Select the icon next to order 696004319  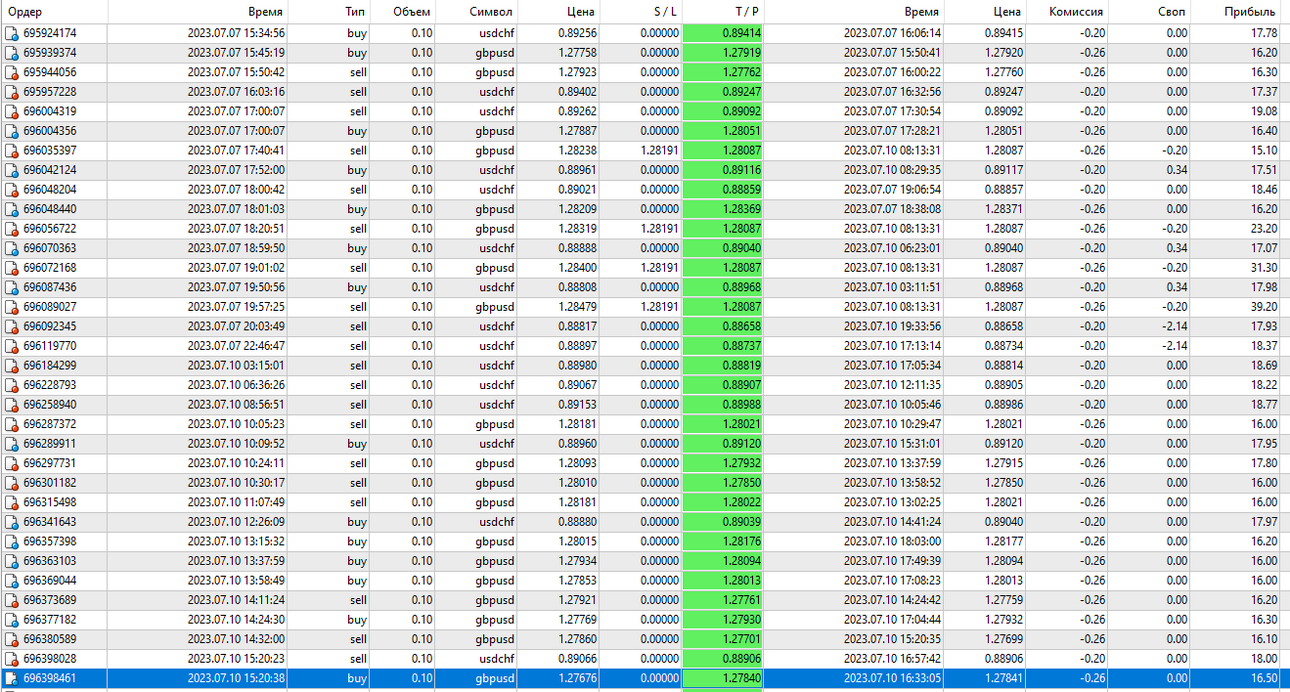tap(12, 111)
